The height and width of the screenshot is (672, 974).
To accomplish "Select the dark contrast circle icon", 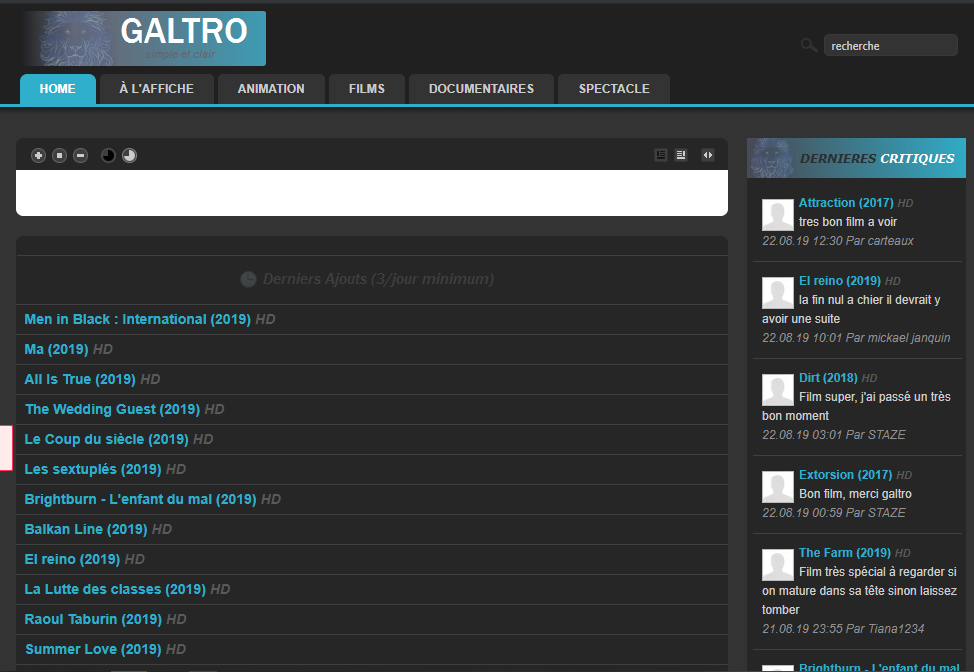I will [108, 155].
